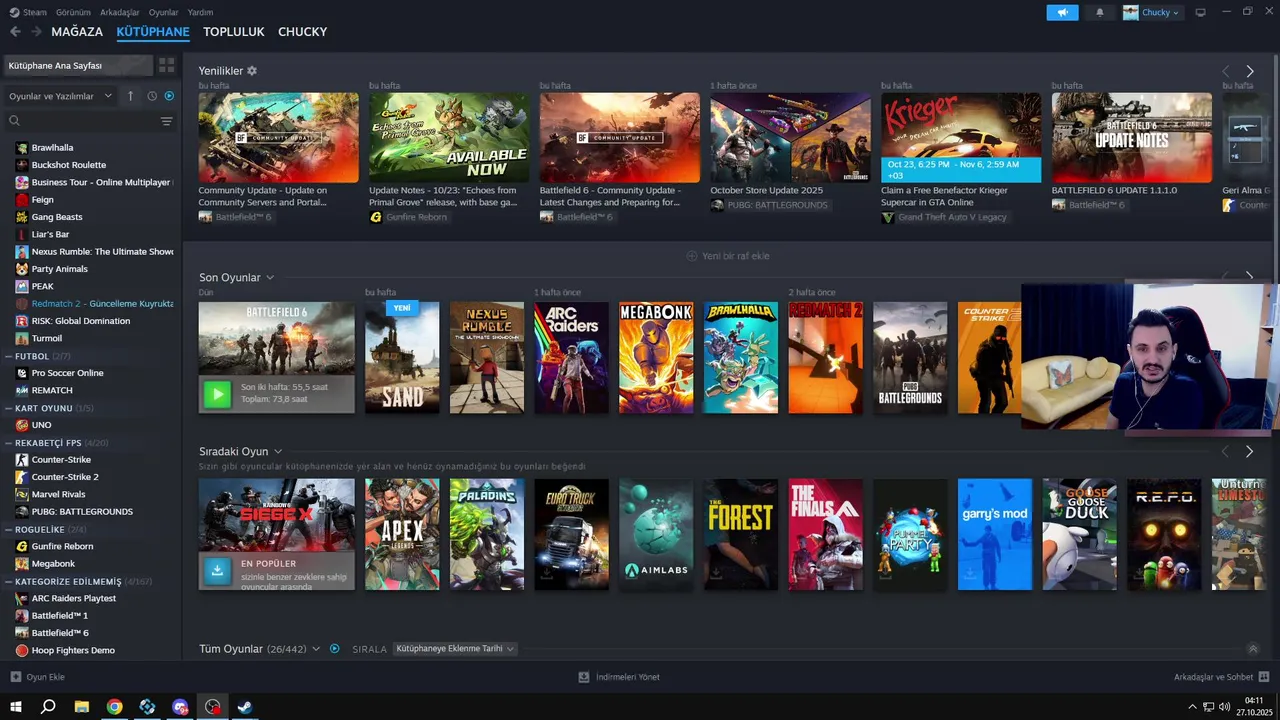1280x720 pixels.
Task: Open the Arkadaşlar menu
Action: [x=120, y=12]
